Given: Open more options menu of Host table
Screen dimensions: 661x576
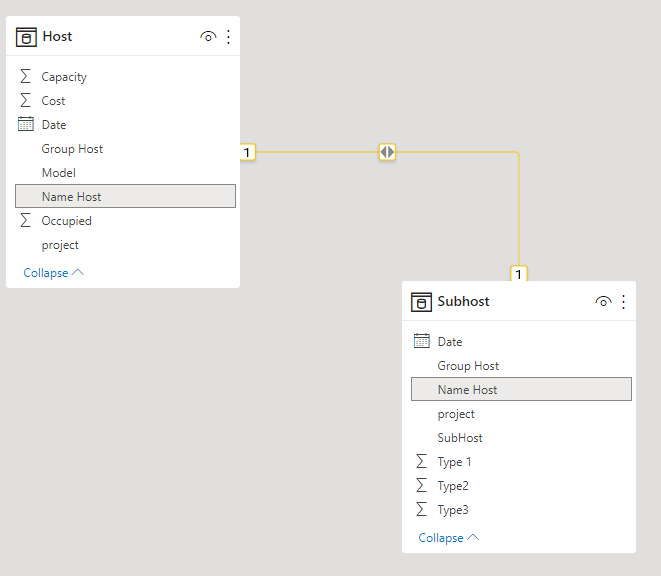Looking at the screenshot, I should [x=228, y=37].
